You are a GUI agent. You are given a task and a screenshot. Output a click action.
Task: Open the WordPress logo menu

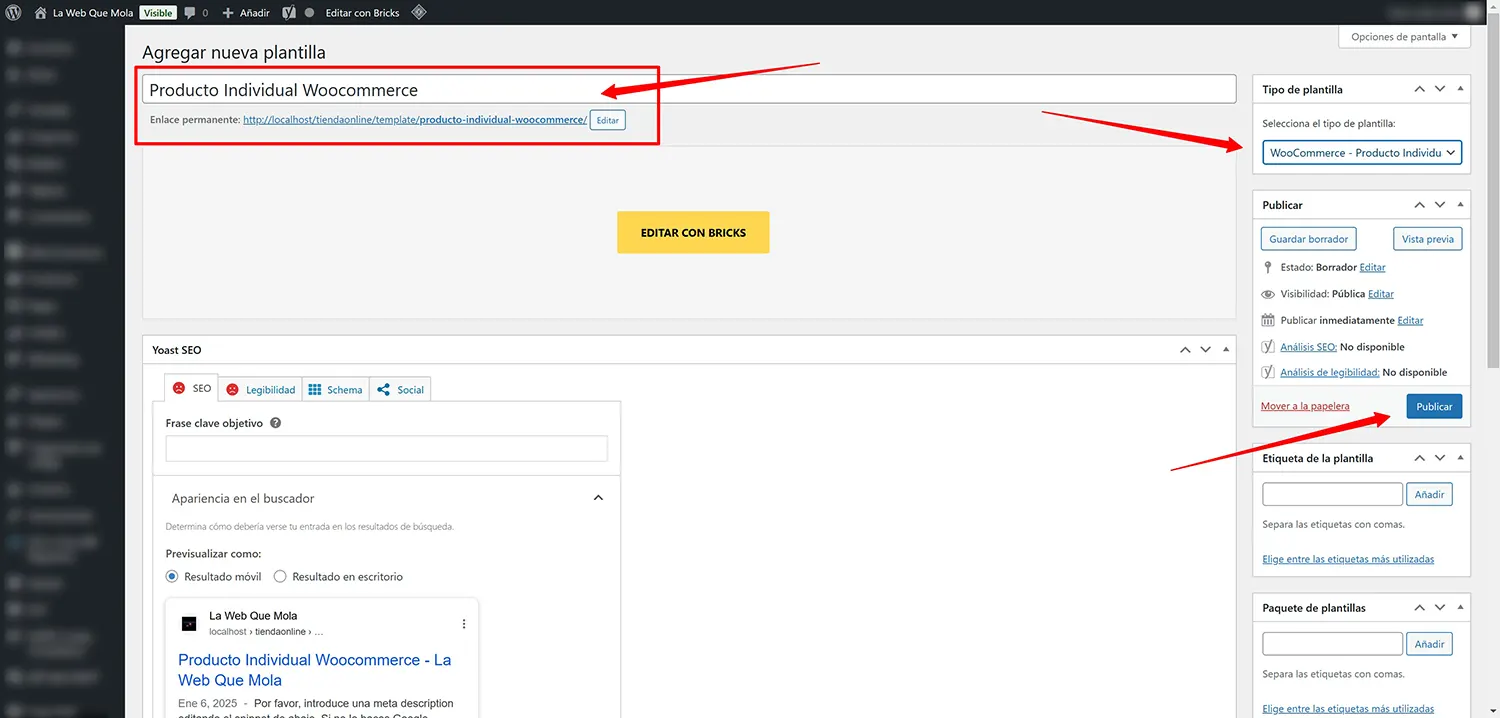(14, 13)
